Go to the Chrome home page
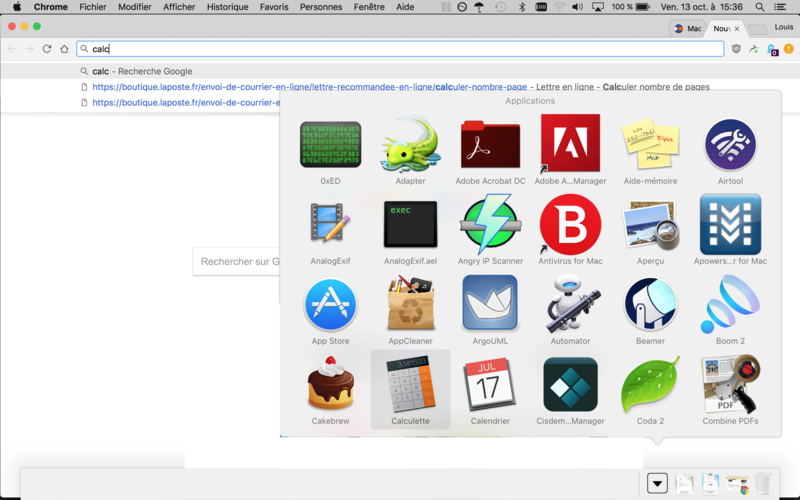The width and height of the screenshot is (800, 500). [x=64, y=49]
